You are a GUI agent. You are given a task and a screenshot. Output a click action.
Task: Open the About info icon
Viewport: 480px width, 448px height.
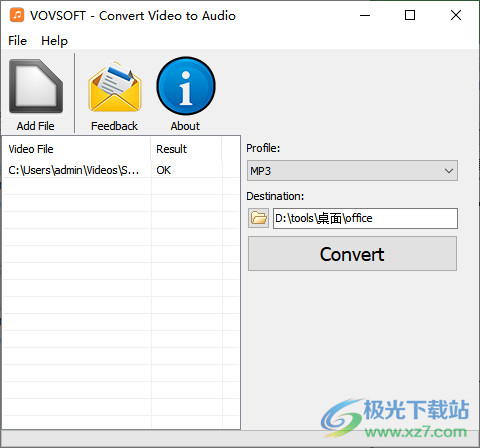click(x=186, y=86)
